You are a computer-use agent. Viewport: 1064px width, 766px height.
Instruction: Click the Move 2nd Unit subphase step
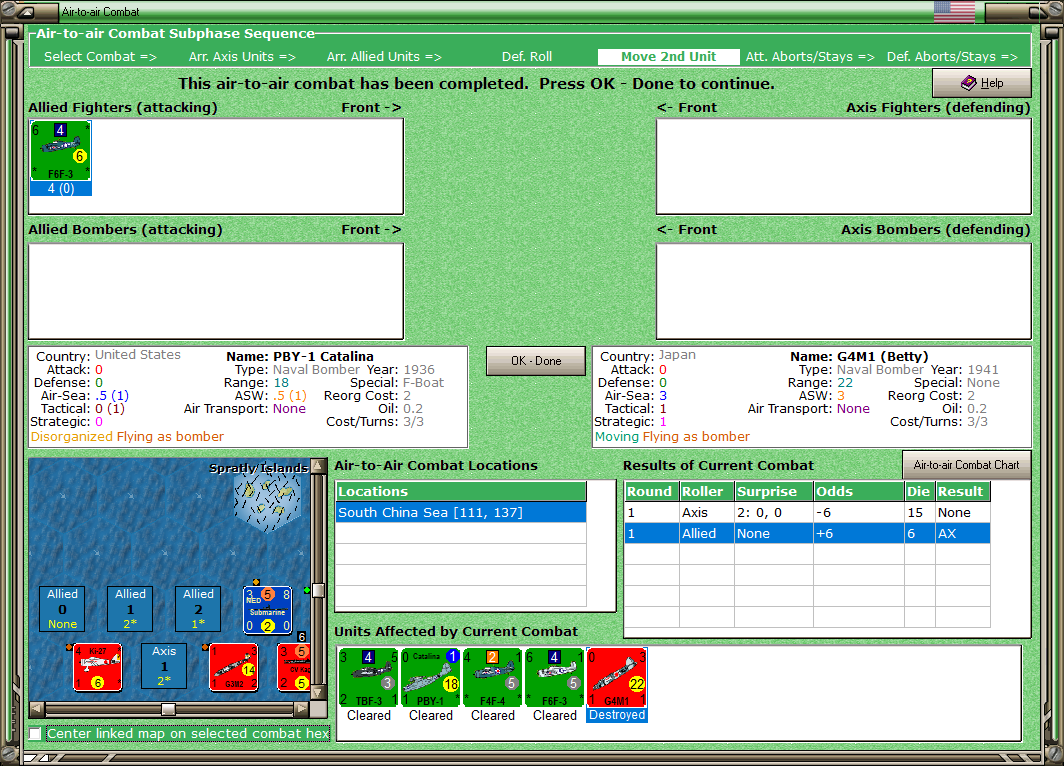[668, 57]
